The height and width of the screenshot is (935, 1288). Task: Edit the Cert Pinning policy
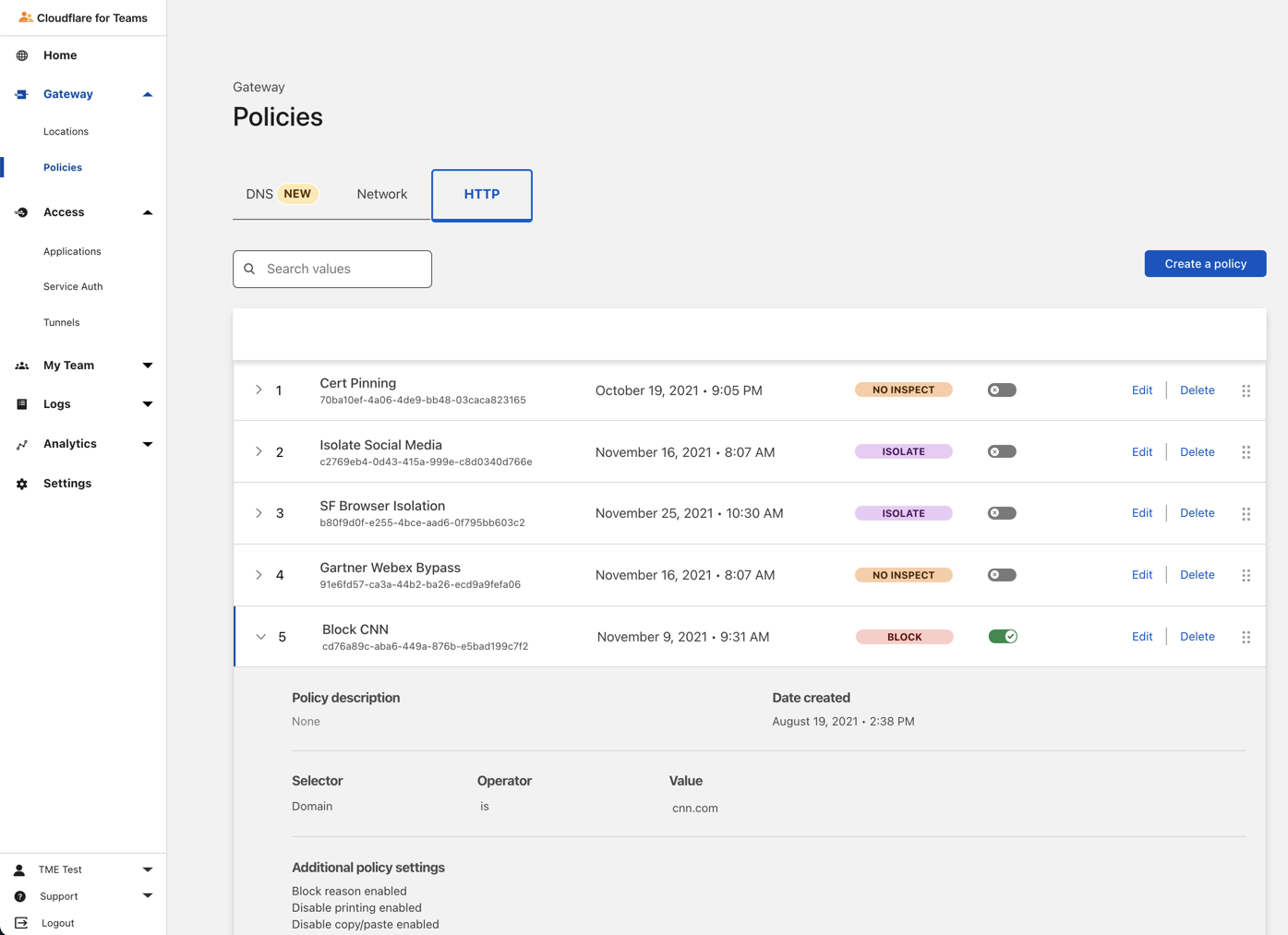click(1142, 390)
